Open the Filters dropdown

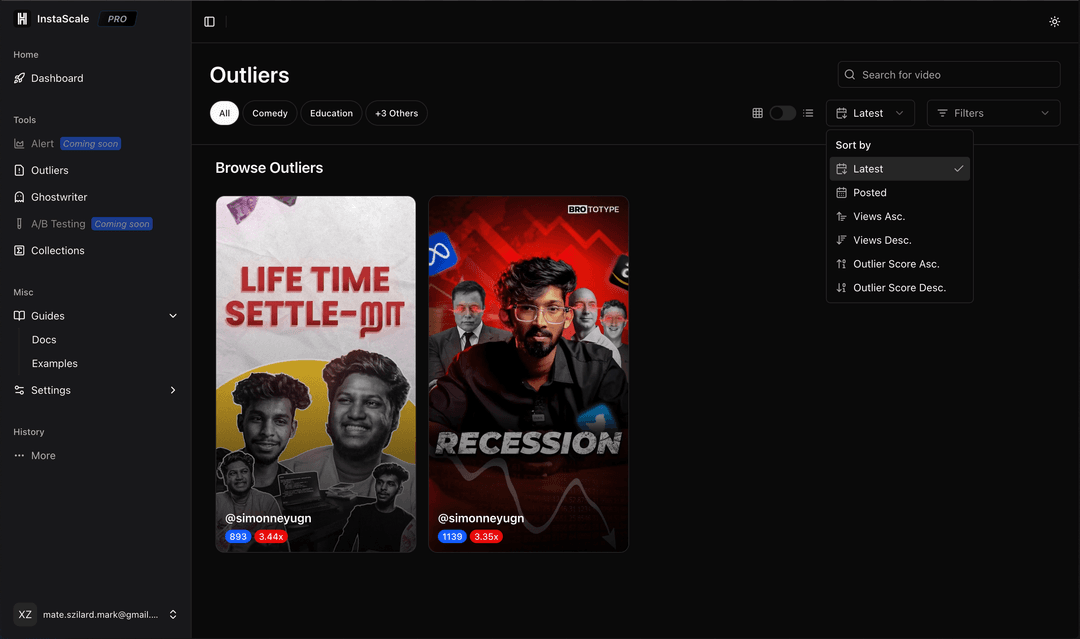[x=993, y=113]
